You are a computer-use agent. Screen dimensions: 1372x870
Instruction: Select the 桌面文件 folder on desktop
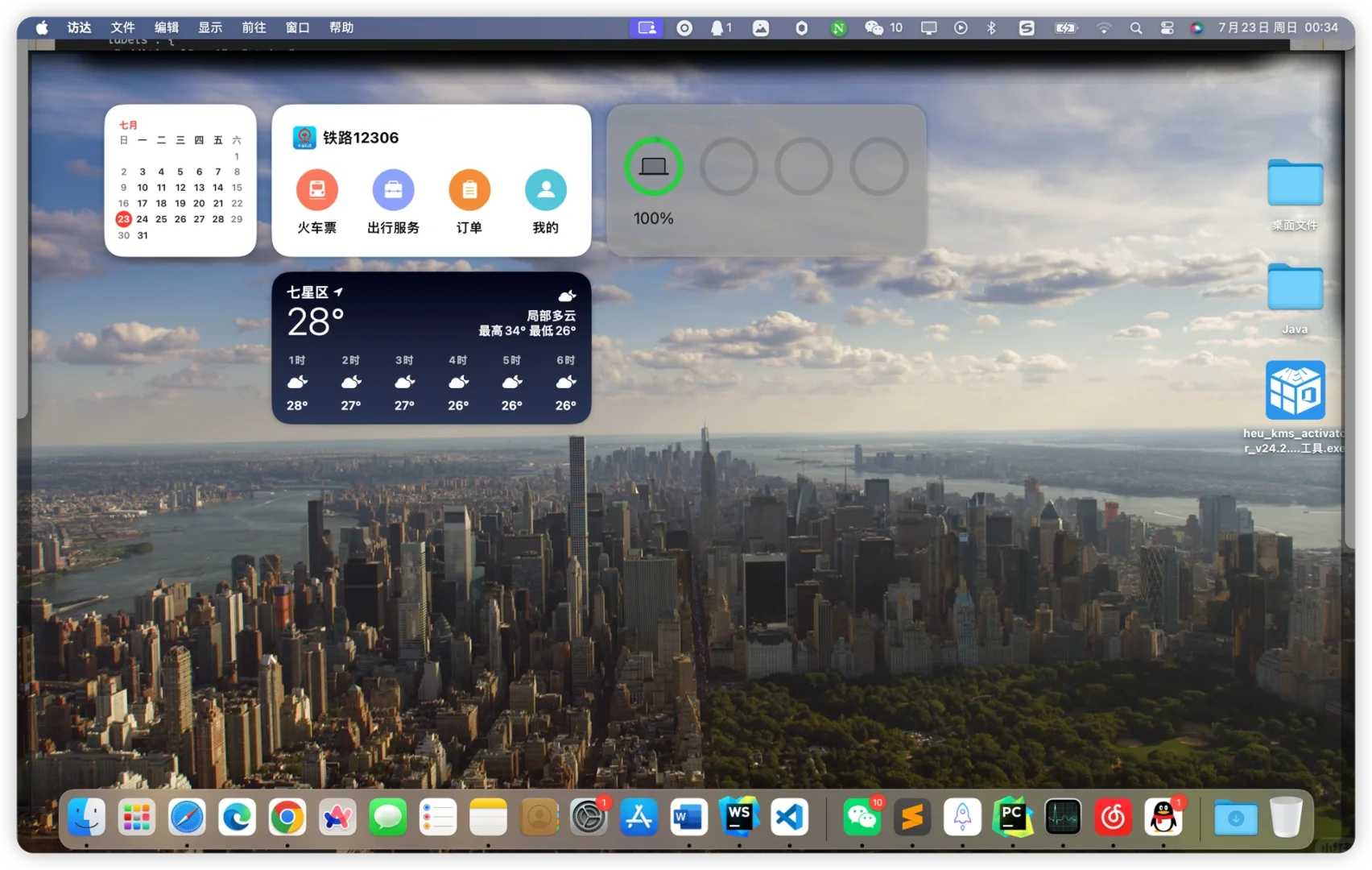[x=1295, y=195]
